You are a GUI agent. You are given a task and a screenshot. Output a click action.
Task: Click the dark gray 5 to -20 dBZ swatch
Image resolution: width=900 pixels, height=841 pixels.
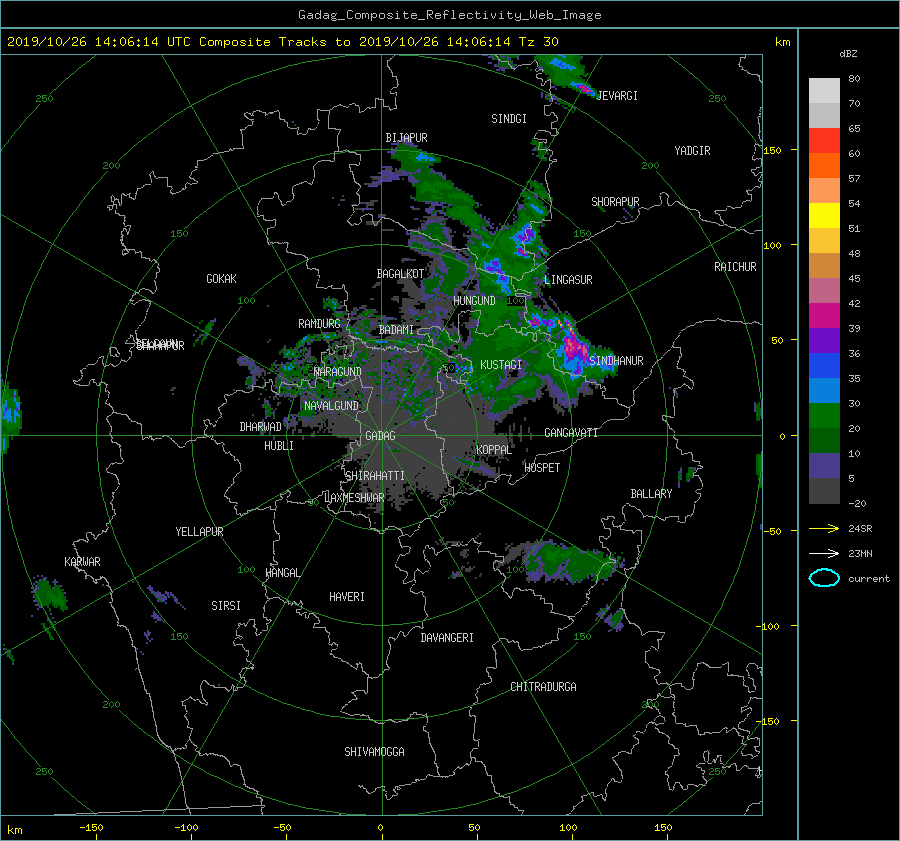(x=824, y=491)
